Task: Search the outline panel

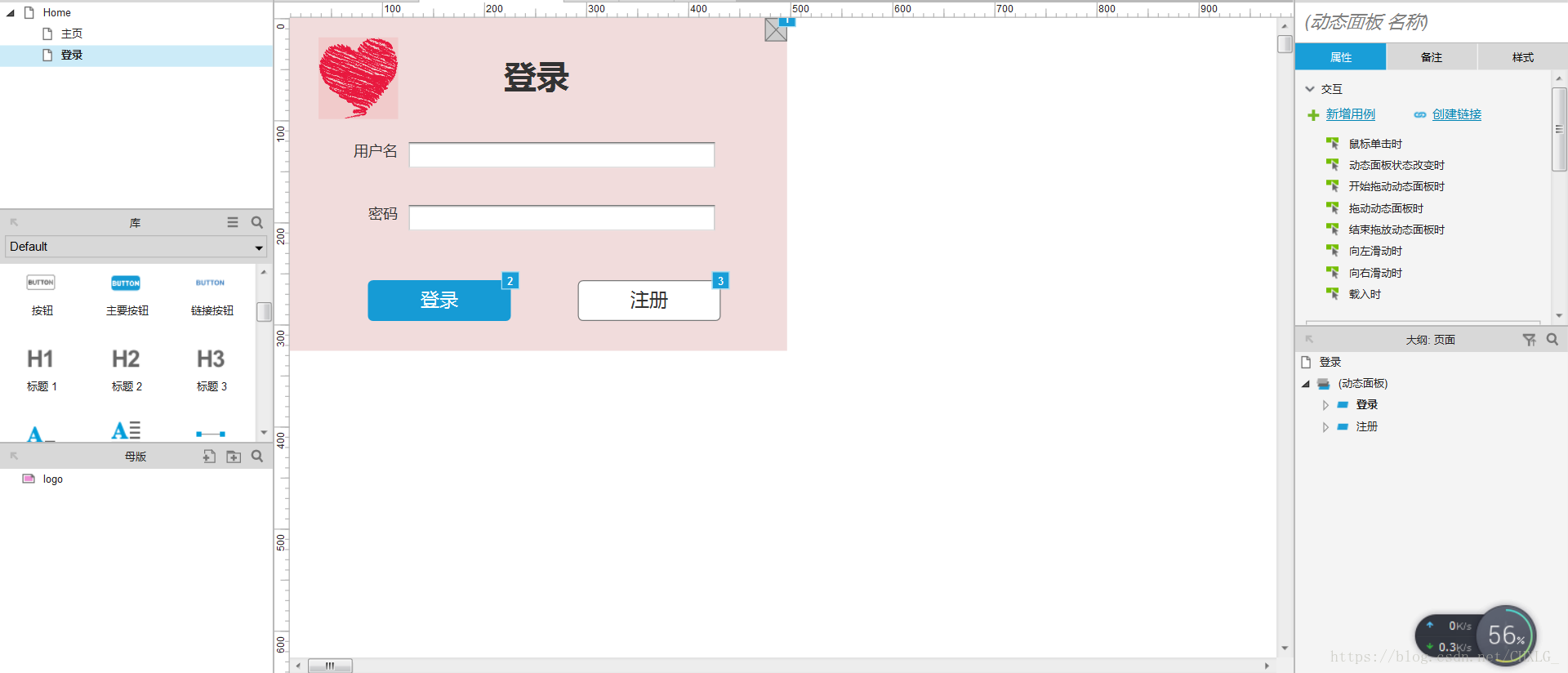Action: coord(1552,340)
